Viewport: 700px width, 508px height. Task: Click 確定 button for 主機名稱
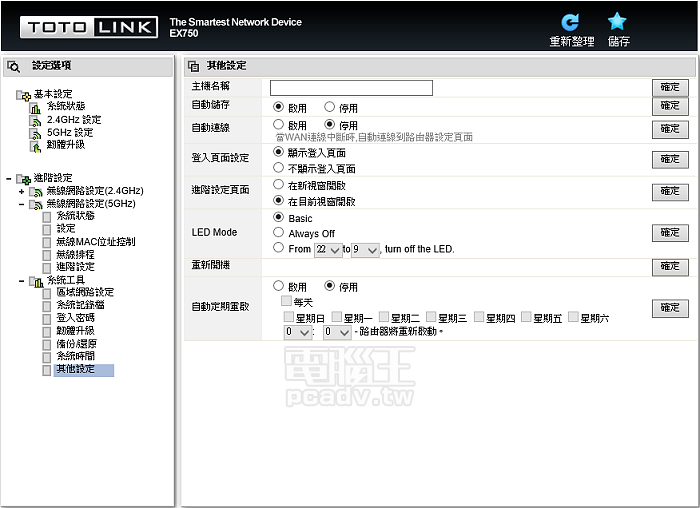pyautogui.click(x=669, y=88)
